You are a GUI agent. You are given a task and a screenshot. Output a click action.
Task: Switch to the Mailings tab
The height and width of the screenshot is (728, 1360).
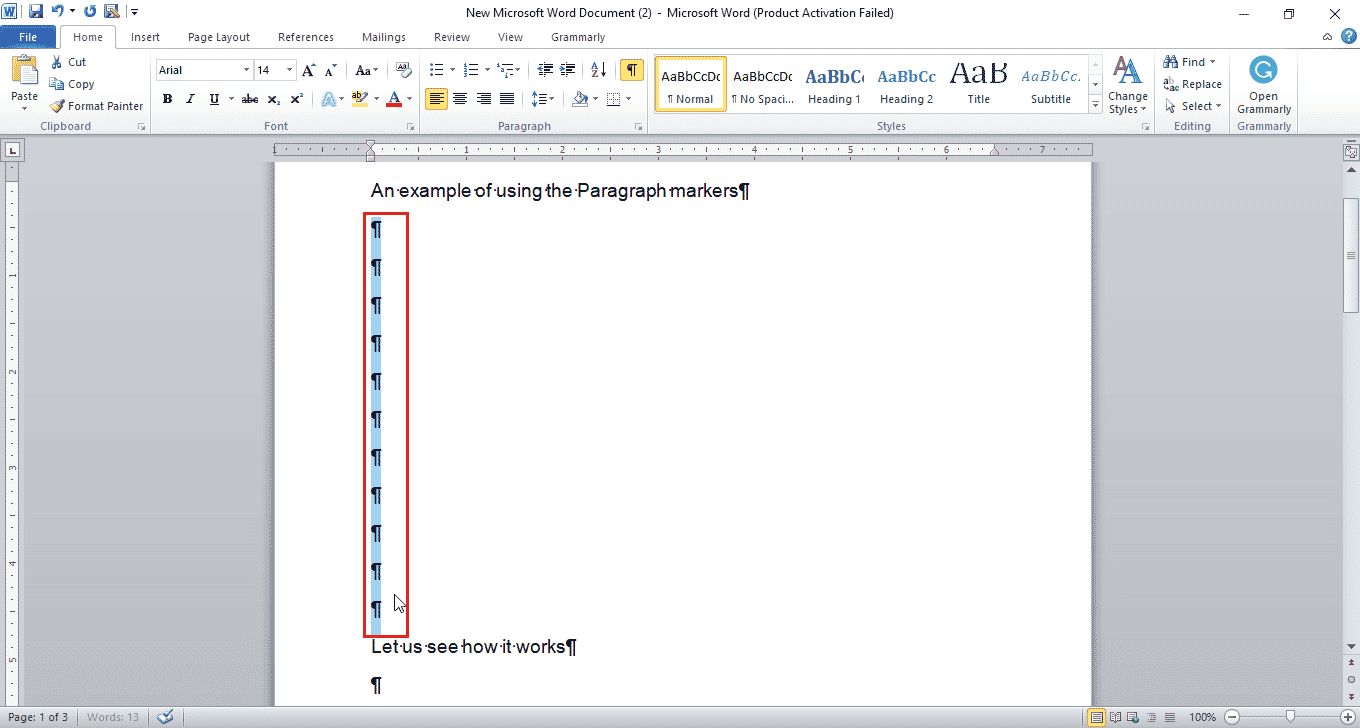[x=384, y=37]
